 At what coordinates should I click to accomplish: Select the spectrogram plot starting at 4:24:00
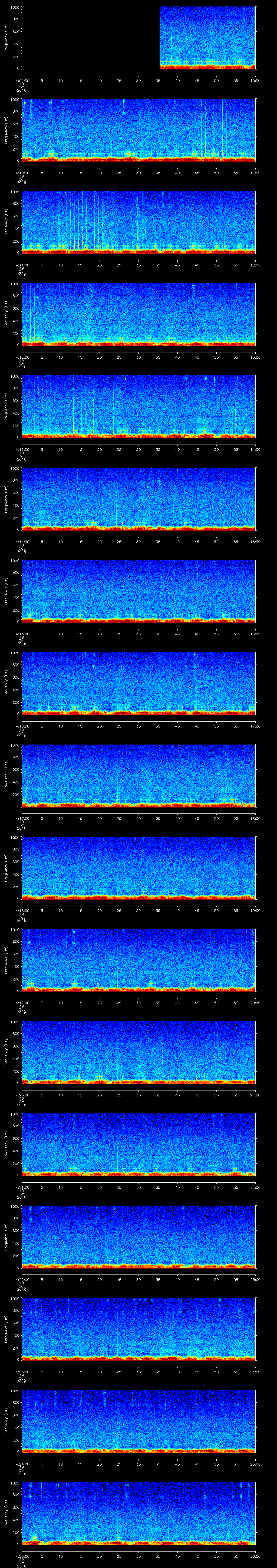pyautogui.click(x=138, y=1421)
